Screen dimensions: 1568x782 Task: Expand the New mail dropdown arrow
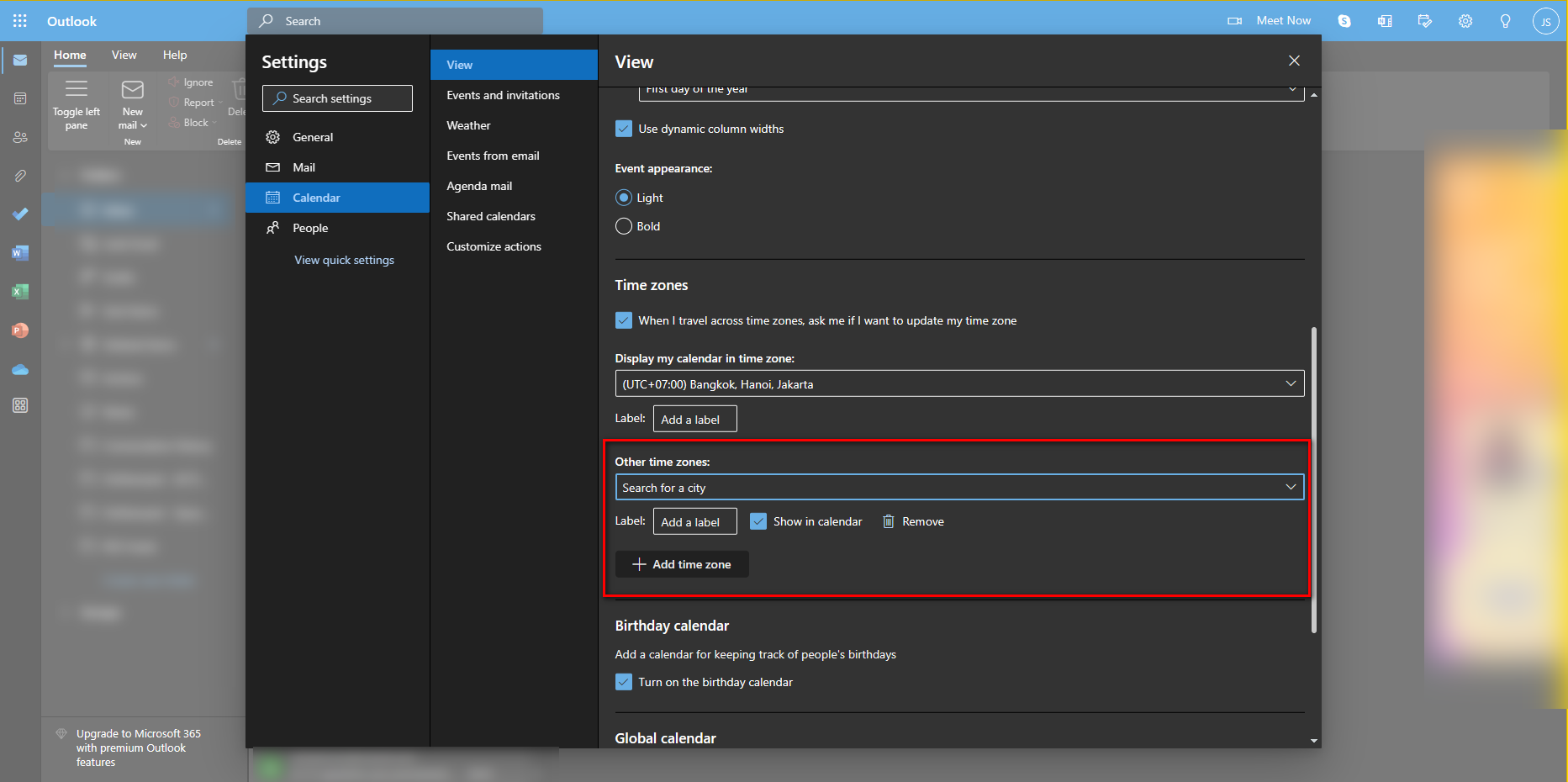(144, 126)
